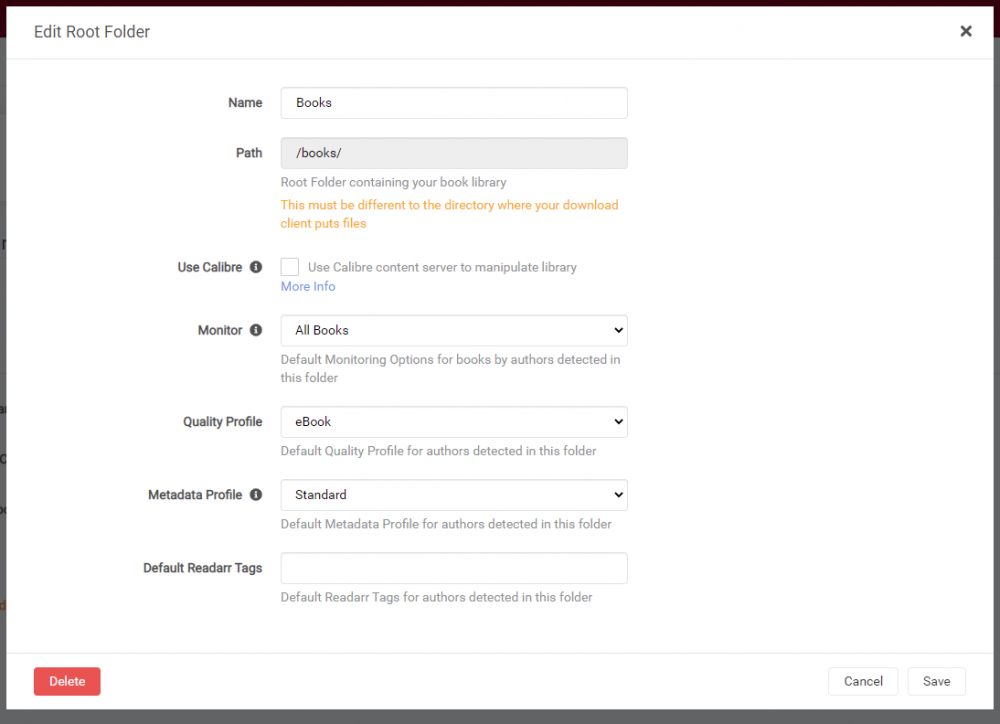
Task: Click the Path label
Action: click(x=249, y=153)
